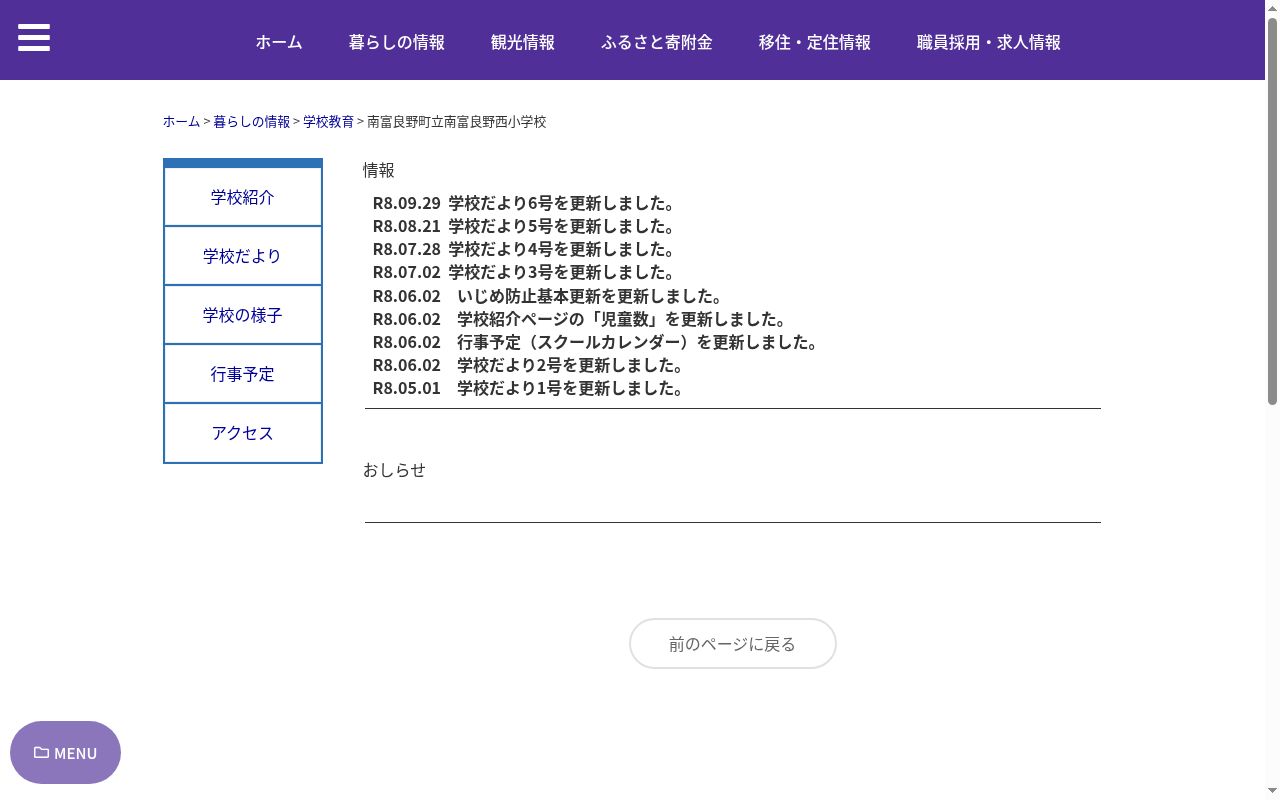The width and height of the screenshot is (1280, 800).
Task: Click the いじめ防止基本更新 update entry
Action: (549, 296)
